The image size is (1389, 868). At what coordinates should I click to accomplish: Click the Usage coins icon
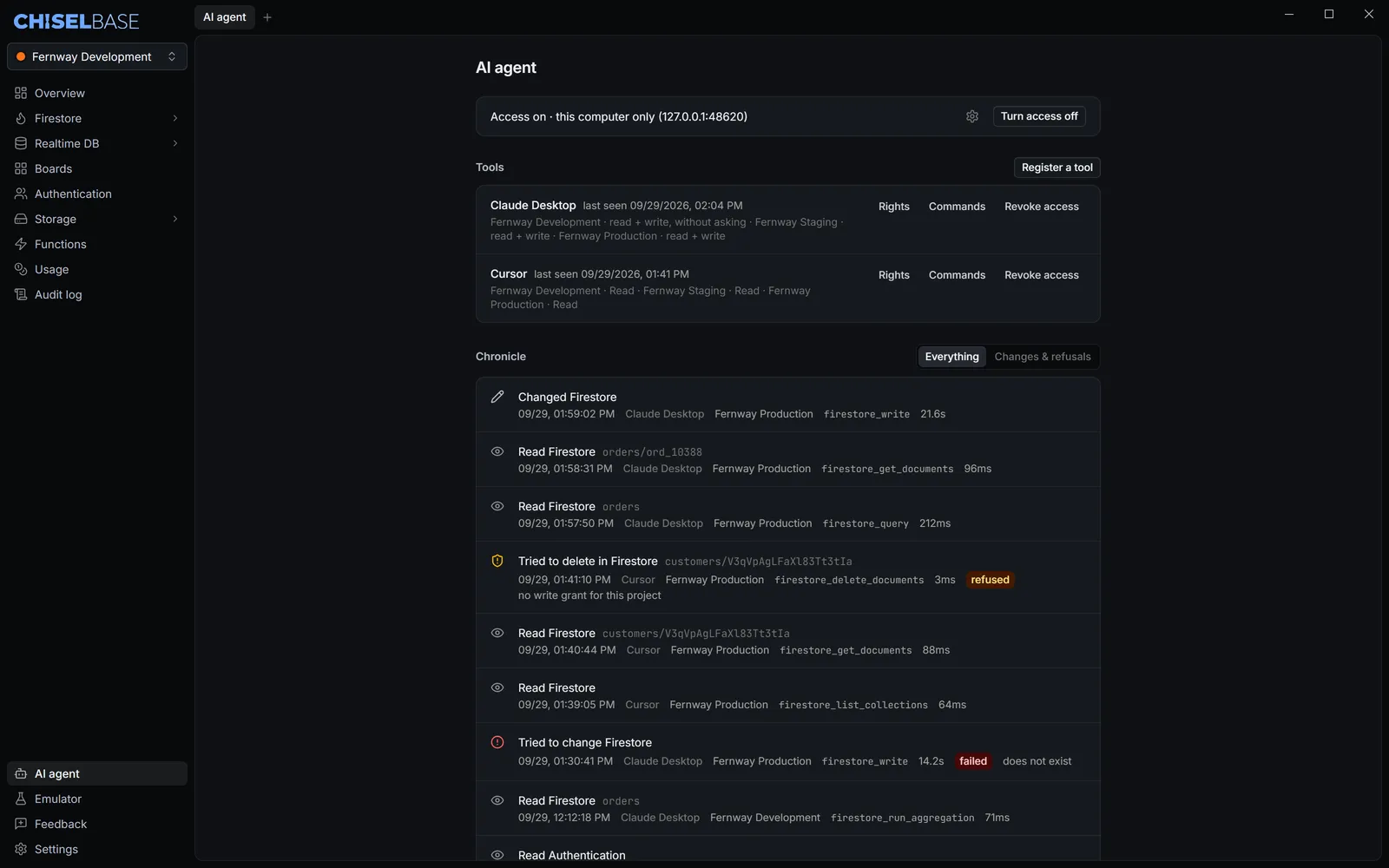[21, 269]
